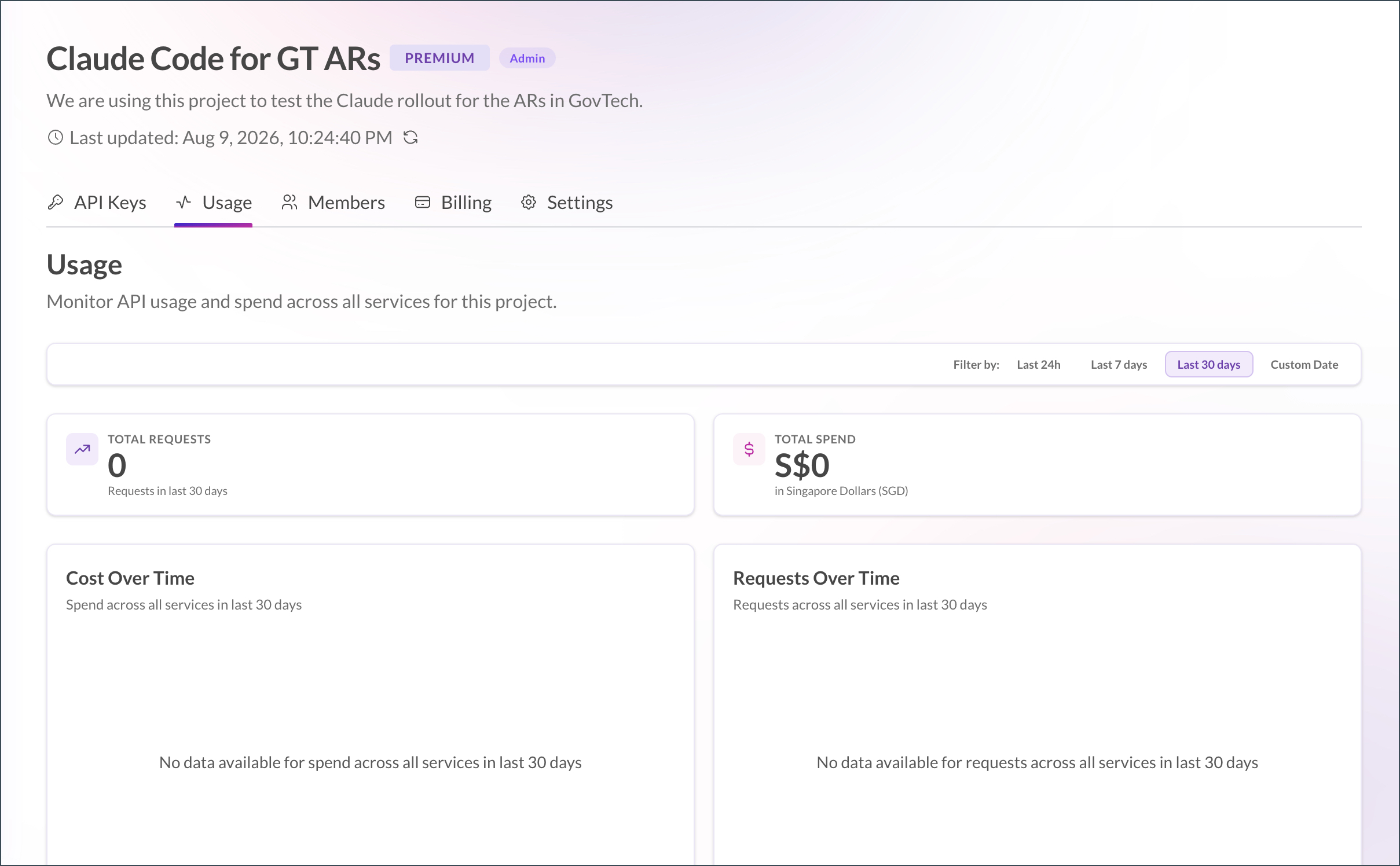Image resolution: width=1400 pixels, height=866 pixels.
Task: Select the Usage tab label
Action: [x=227, y=203]
